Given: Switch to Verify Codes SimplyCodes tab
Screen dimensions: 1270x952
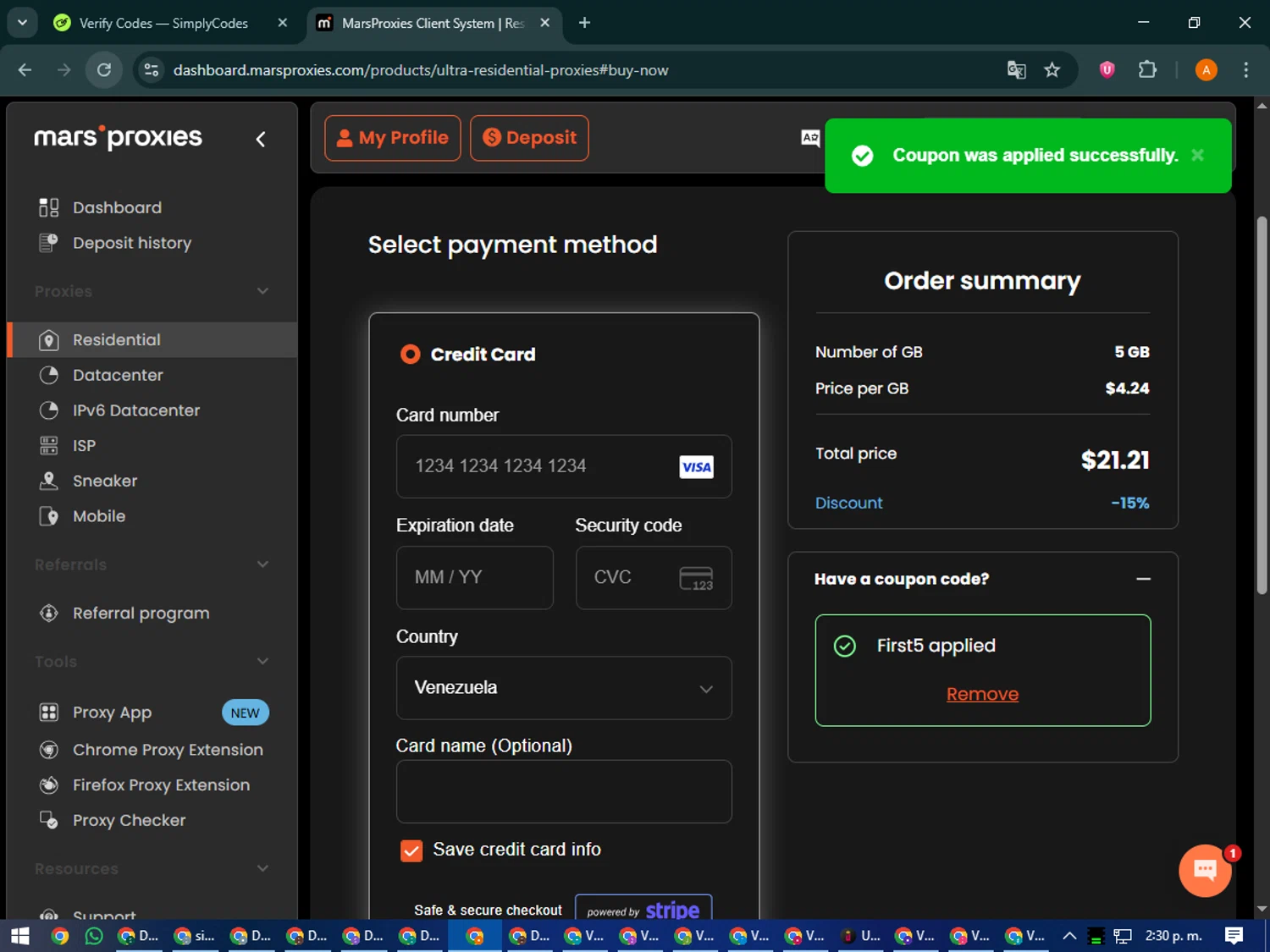Looking at the screenshot, I should 163,23.
